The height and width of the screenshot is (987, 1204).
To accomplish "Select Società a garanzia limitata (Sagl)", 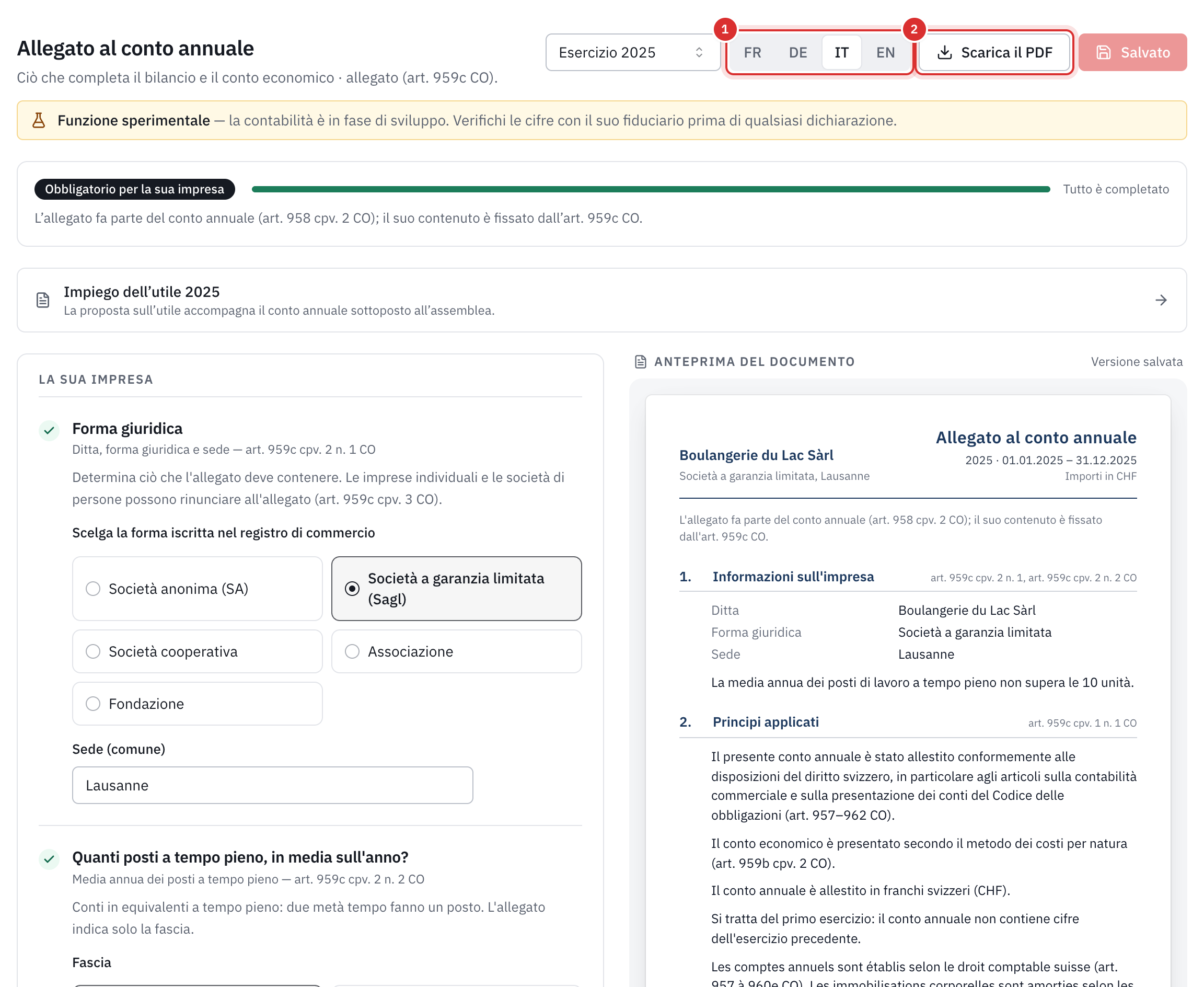I will click(x=456, y=589).
